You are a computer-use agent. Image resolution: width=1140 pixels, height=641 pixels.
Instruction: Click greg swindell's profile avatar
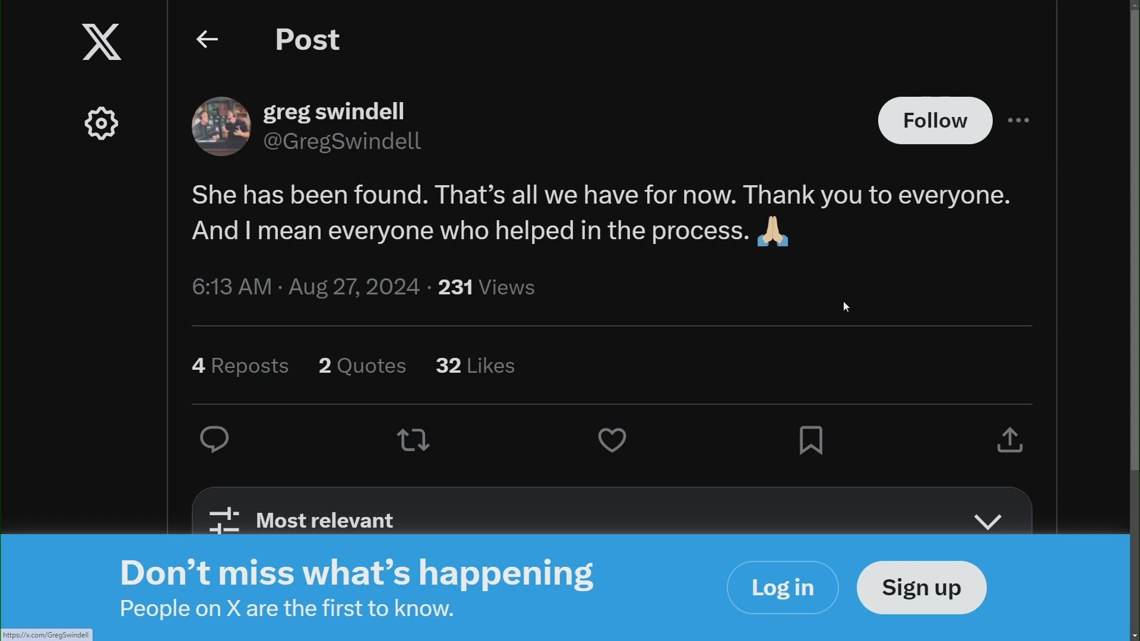point(220,126)
